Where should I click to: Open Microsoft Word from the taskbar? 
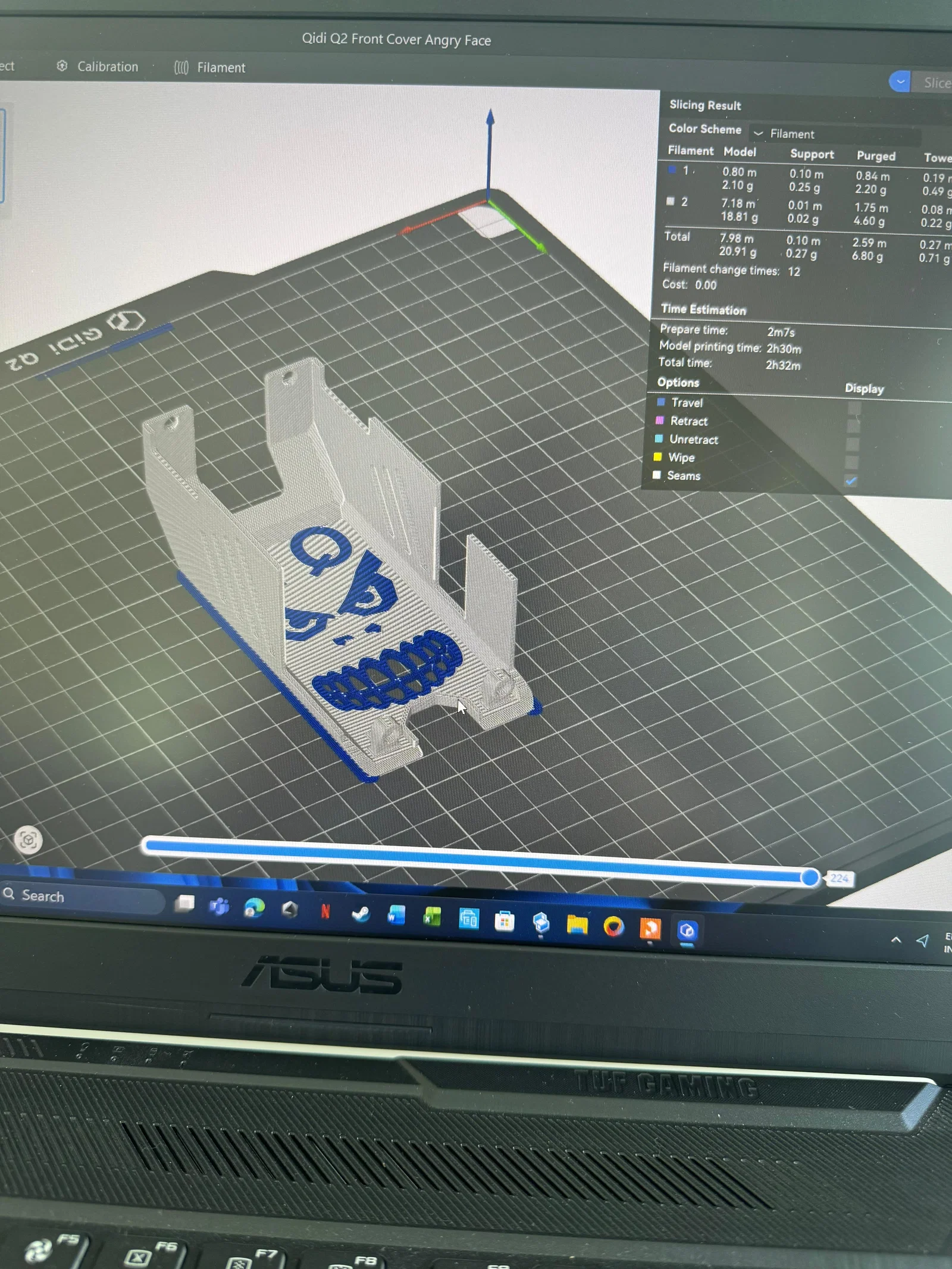point(396,916)
